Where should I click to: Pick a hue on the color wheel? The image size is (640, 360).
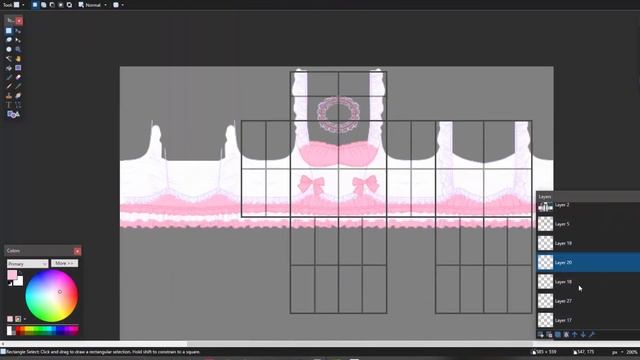(51, 296)
